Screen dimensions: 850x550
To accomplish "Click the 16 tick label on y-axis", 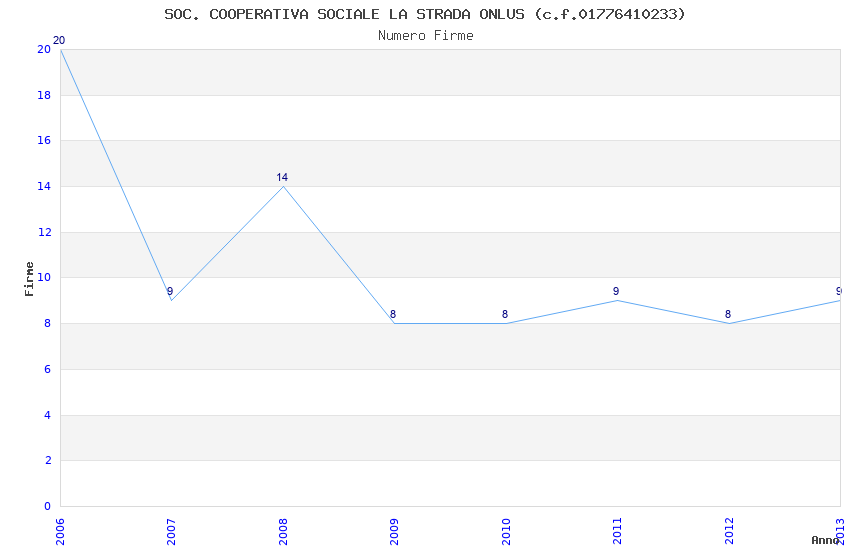I will coord(44,140).
